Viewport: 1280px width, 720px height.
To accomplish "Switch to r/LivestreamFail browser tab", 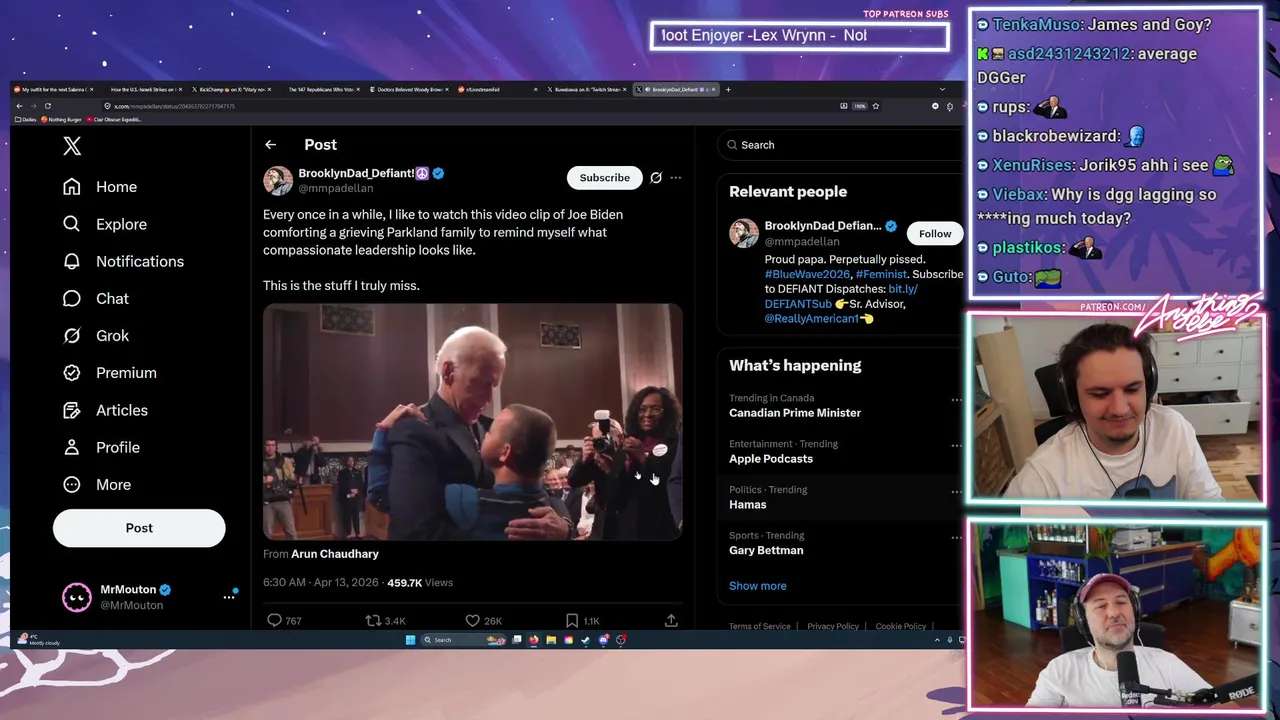I will tap(497, 89).
